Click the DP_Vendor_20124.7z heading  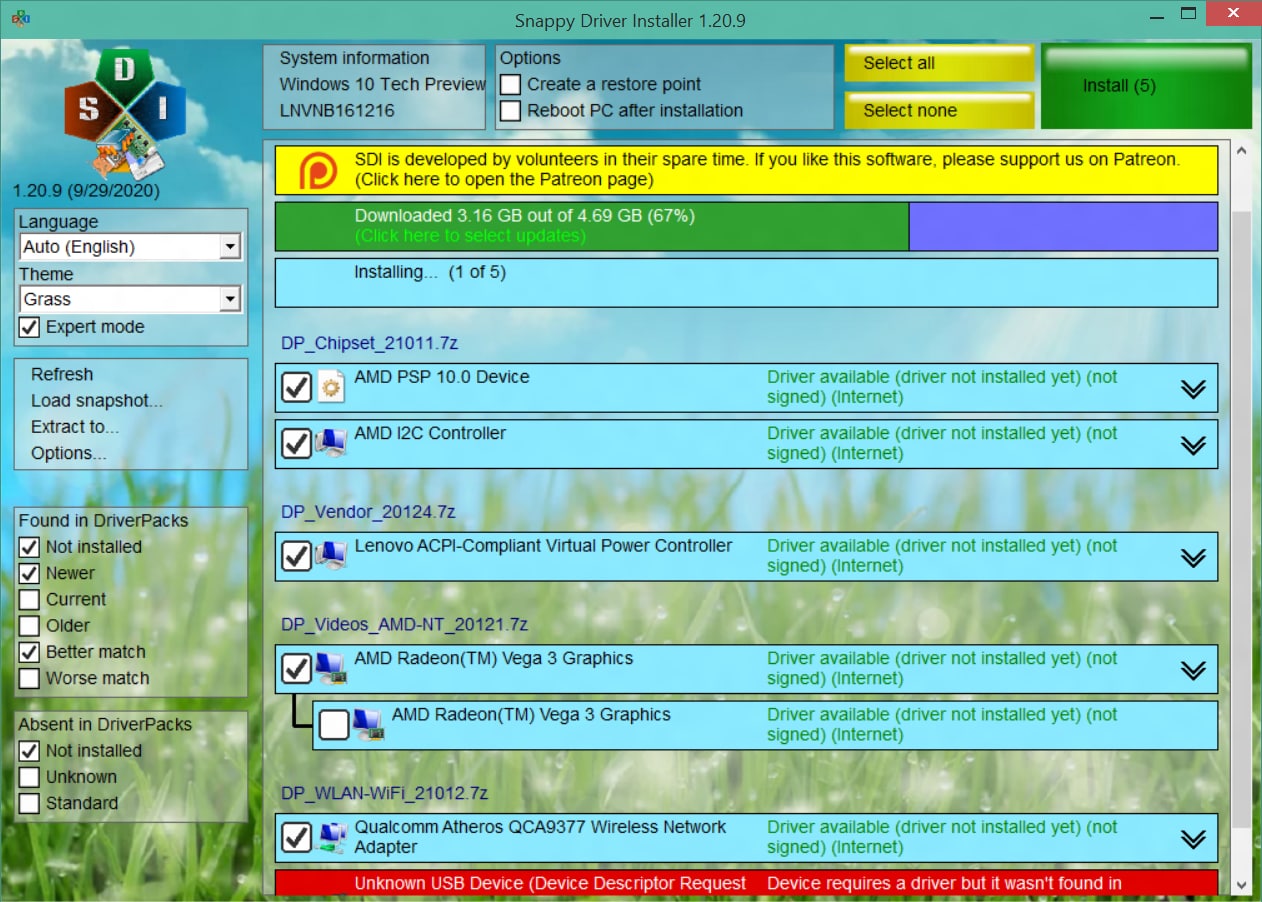[367, 512]
